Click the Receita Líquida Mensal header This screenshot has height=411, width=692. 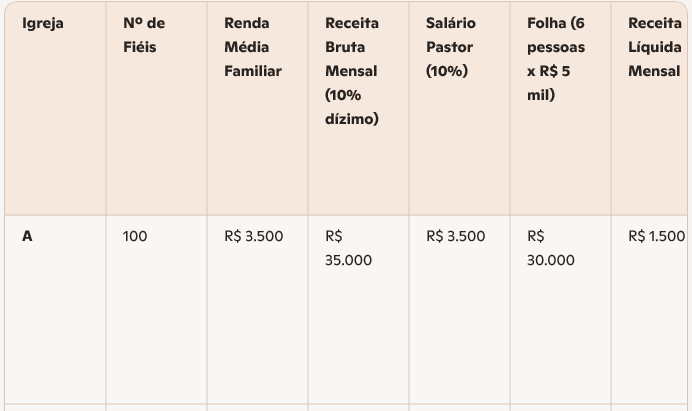click(x=654, y=47)
